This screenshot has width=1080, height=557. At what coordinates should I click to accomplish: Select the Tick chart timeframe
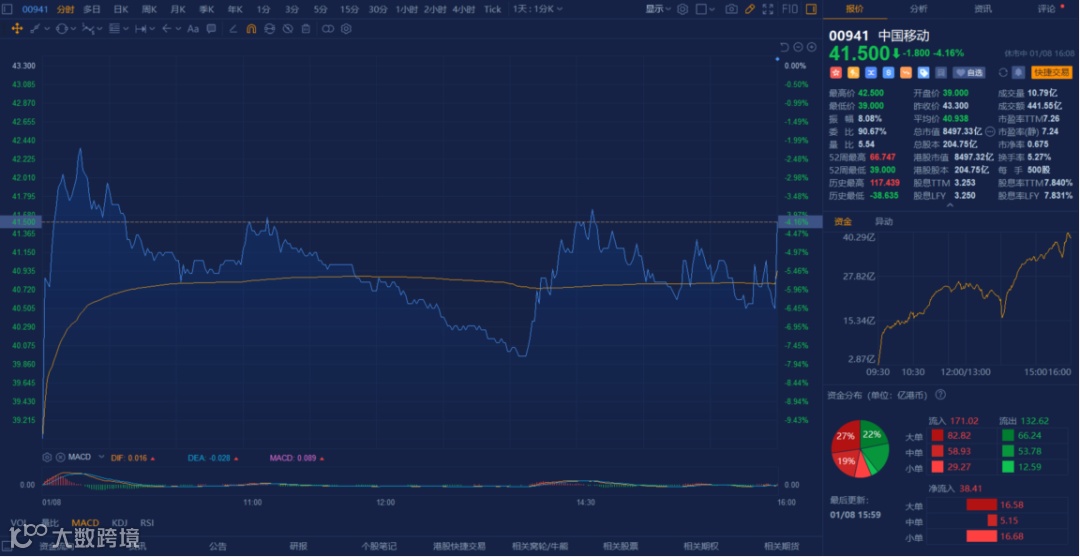pyautogui.click(x=492, y=9)
